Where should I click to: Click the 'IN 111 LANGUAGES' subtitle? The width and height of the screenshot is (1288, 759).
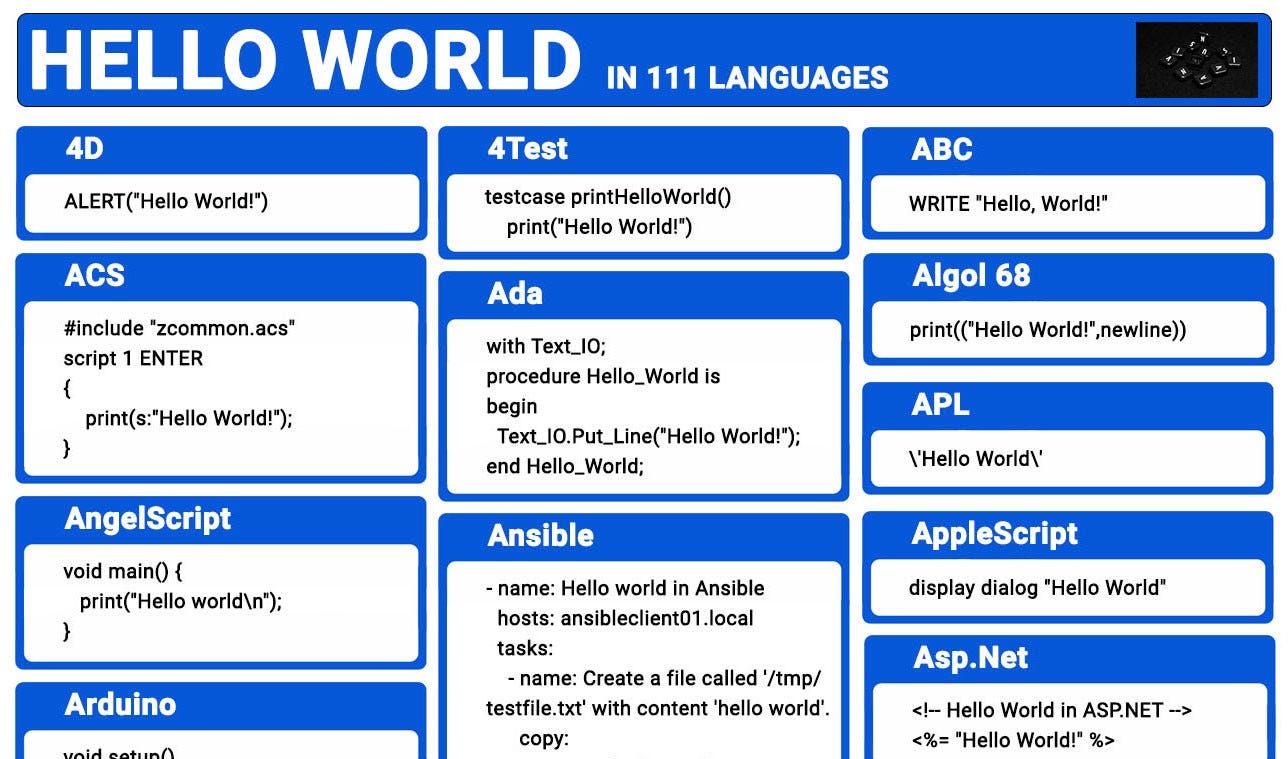pos(747,78)
